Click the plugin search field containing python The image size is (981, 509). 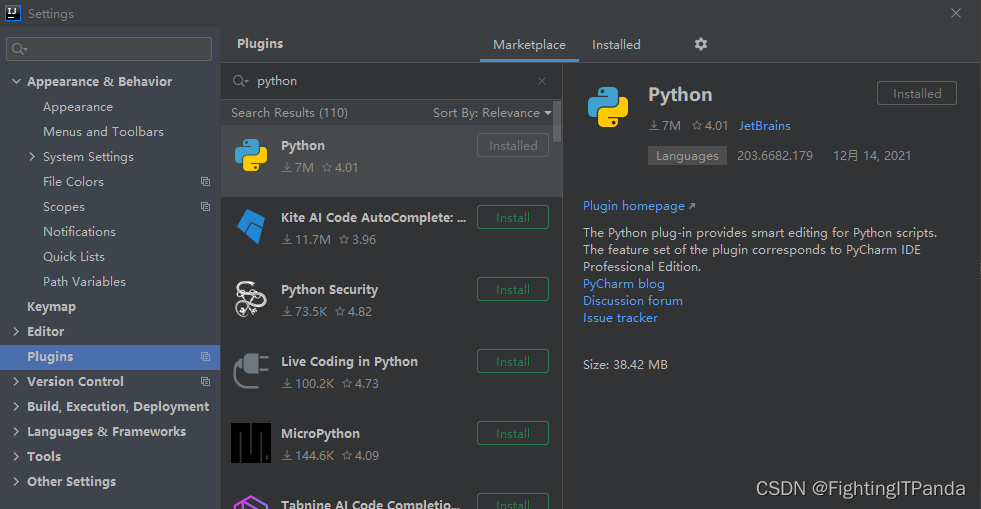(391, 81)
